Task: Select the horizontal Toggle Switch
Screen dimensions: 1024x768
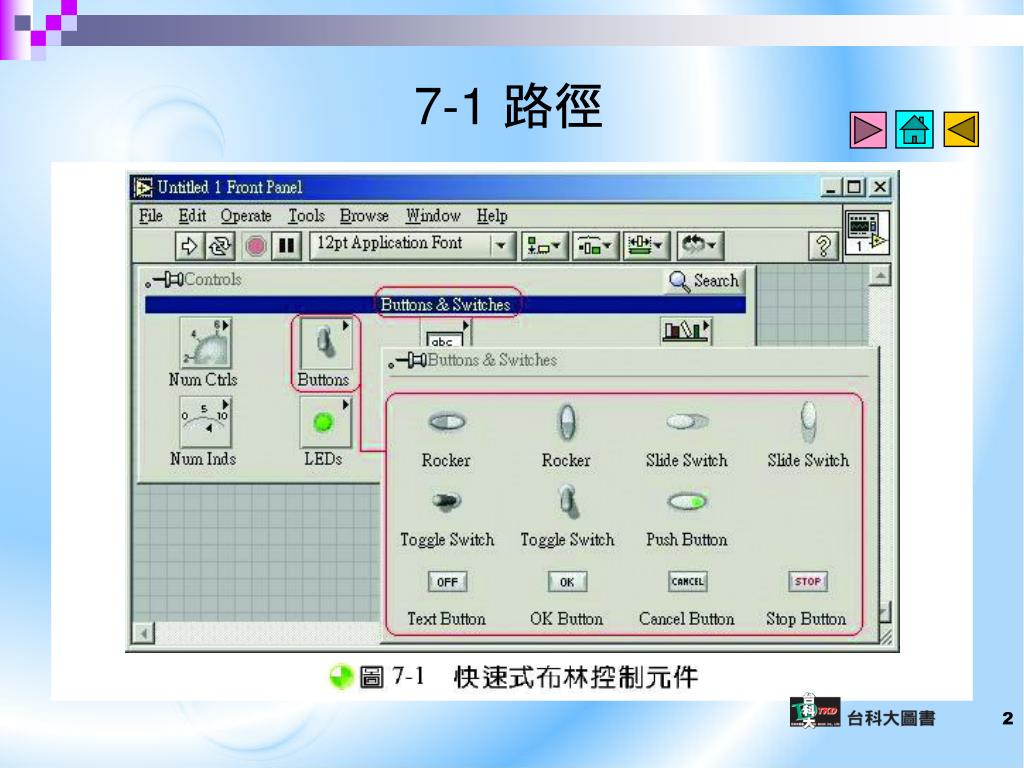Action: point(447,502)
